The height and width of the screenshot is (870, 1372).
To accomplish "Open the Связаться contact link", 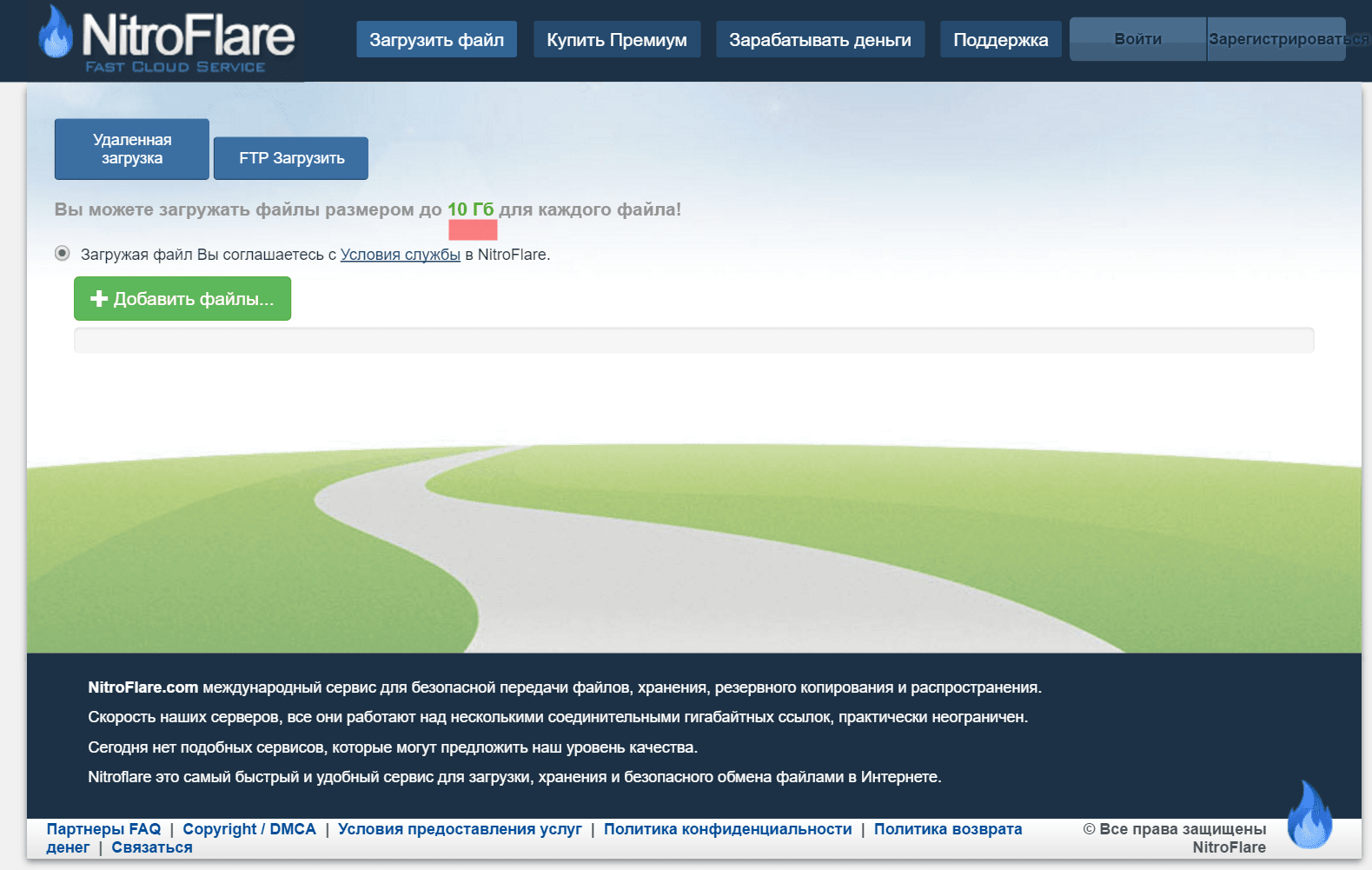I will pos(152,847).
